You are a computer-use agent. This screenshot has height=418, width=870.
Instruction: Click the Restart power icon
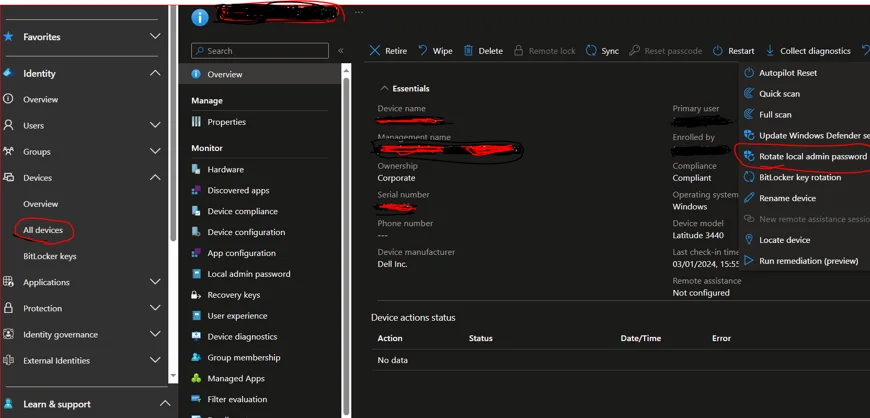pos(718,51)
